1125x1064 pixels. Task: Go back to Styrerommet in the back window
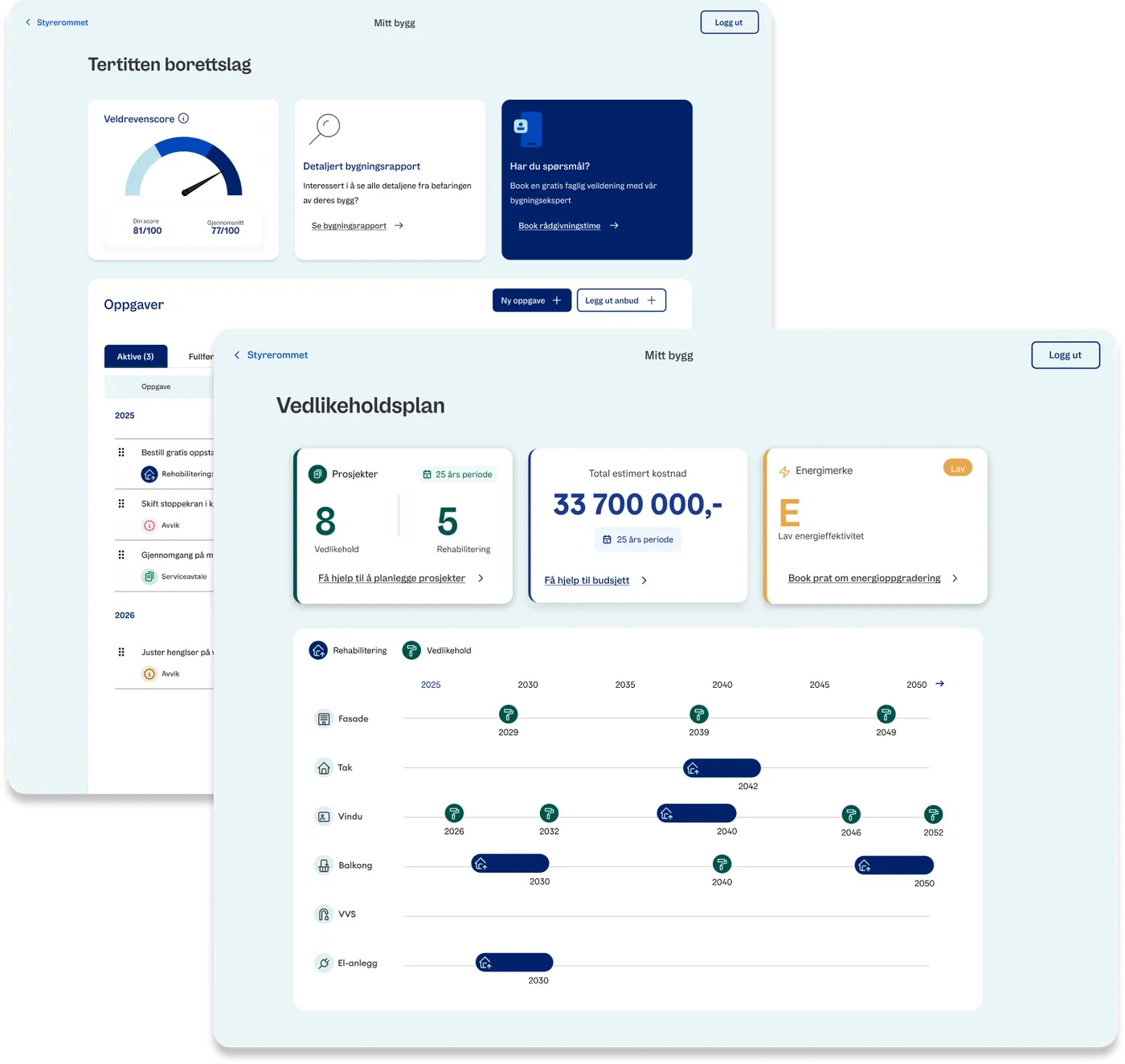tap(57, 23)
